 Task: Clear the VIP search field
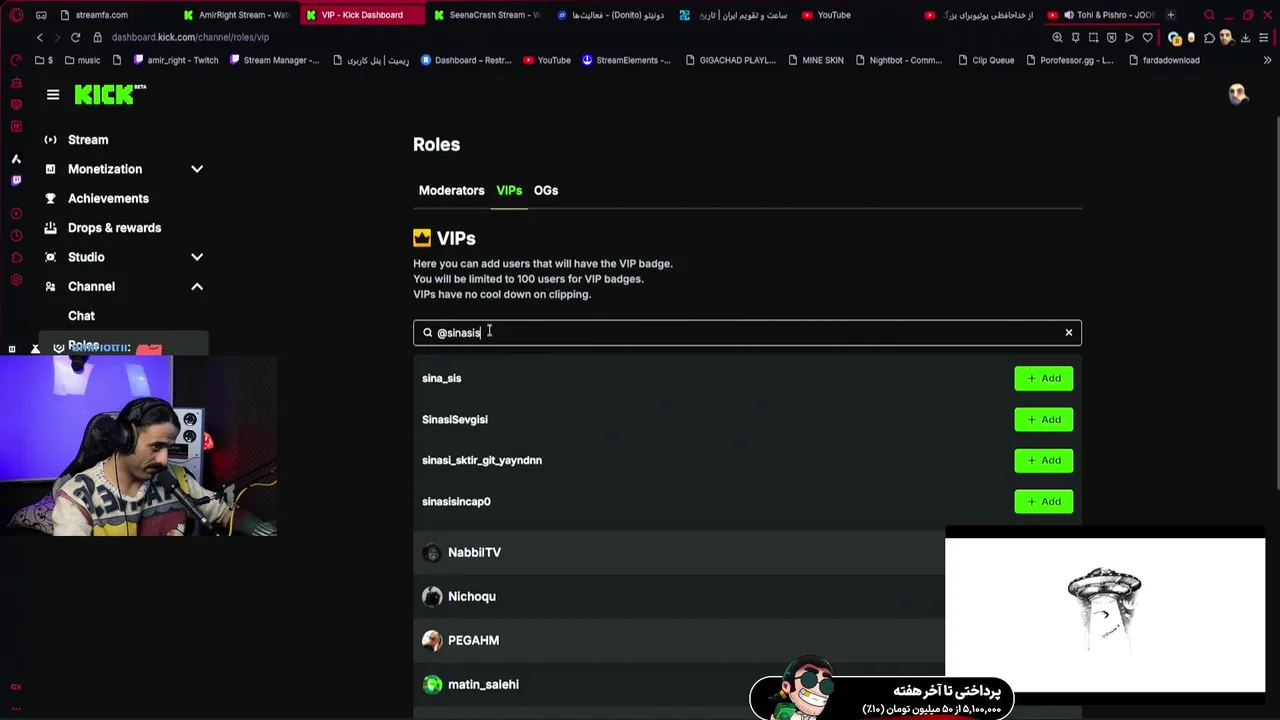pyautogui.click(x=1069, y=332)
